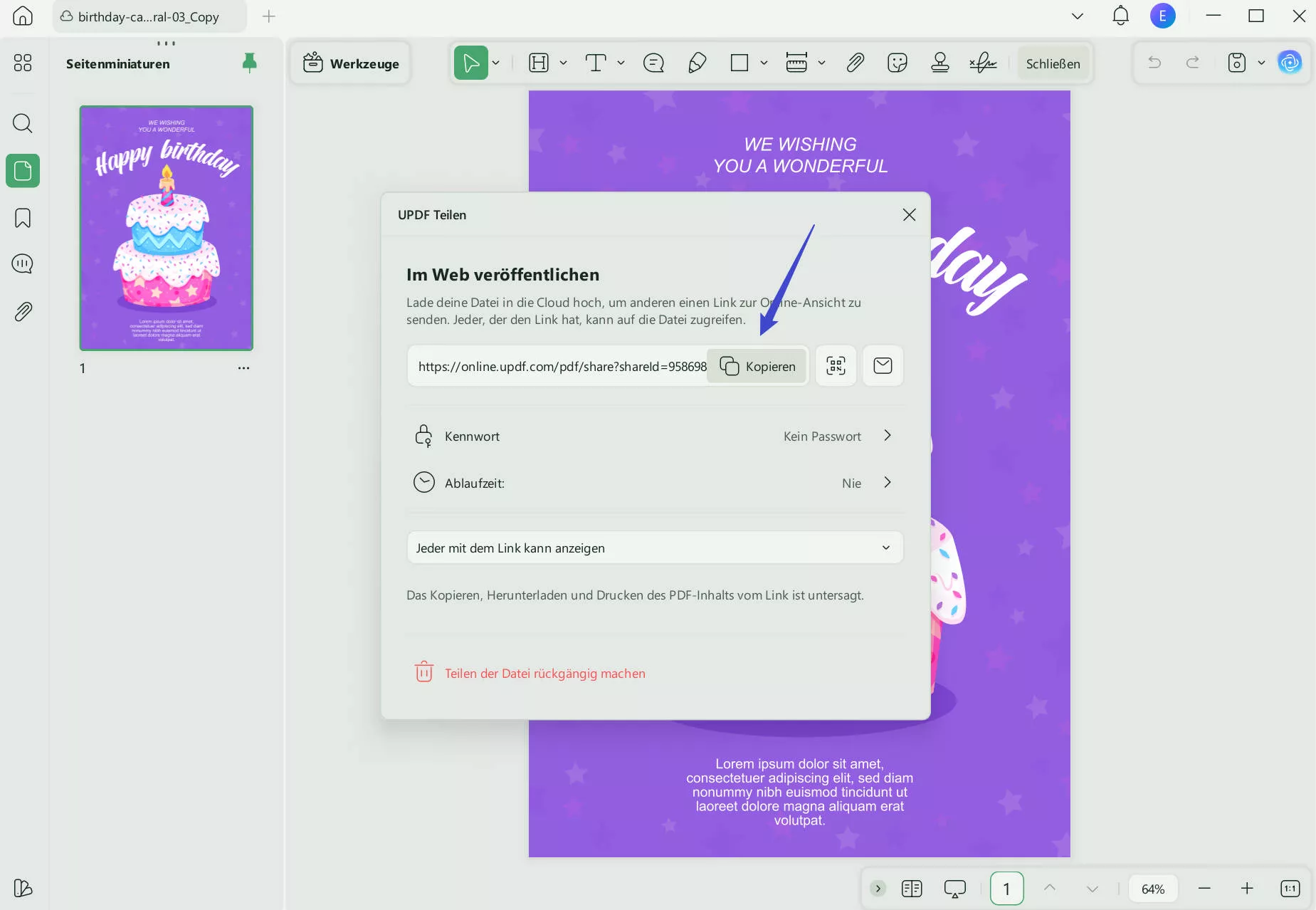1316x910 pixels.
Task: Open the Comment tool
Action: tap(653, 63)
